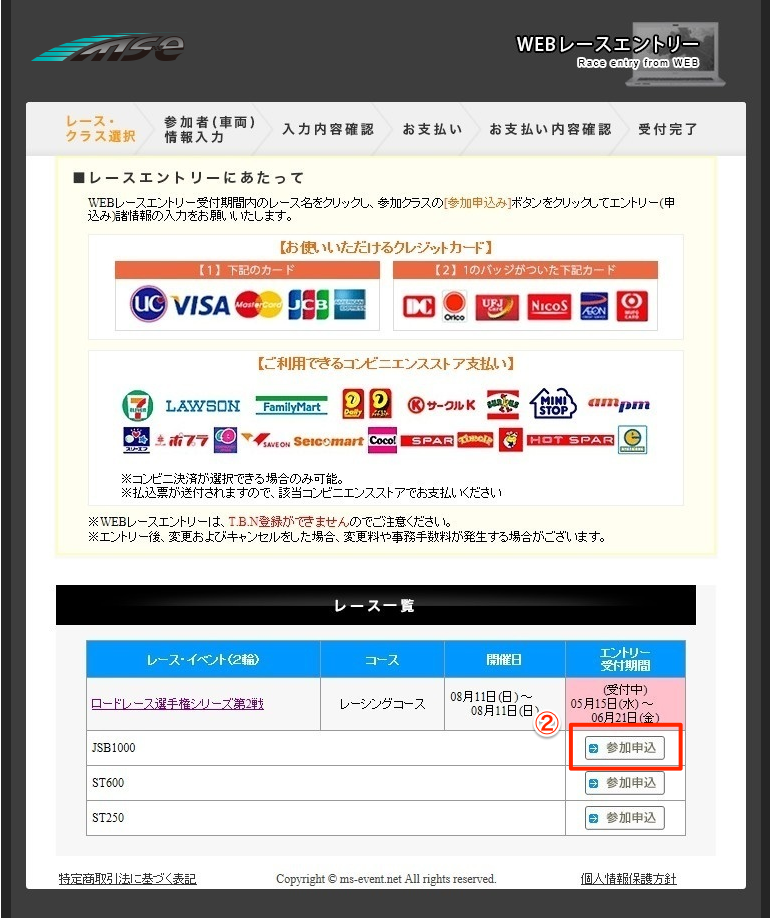
Task: Select the 参加者(車両)情報入力 step tab
Action: (210, 129)
